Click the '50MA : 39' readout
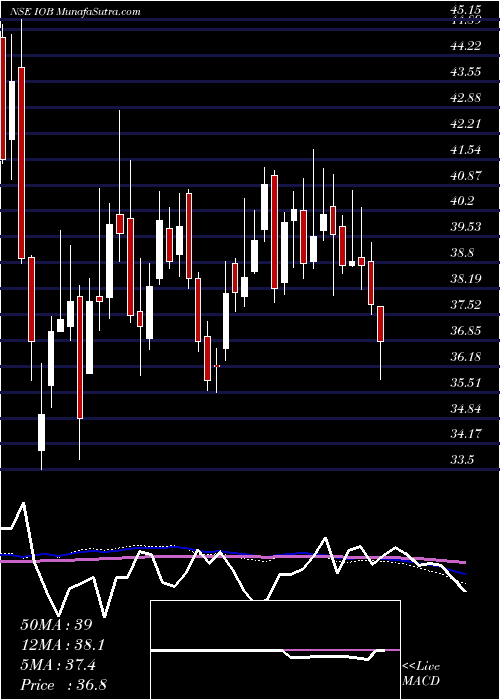Viewport: 500px width, 700px height. click(x=55, y=625)
